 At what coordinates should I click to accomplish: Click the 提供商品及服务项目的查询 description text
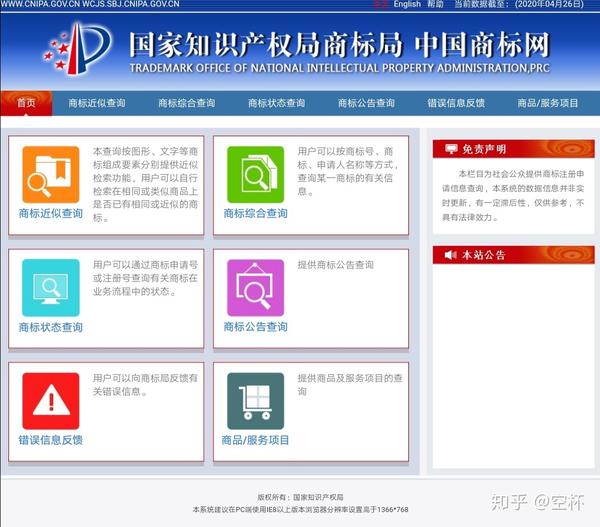pos(350,385)
